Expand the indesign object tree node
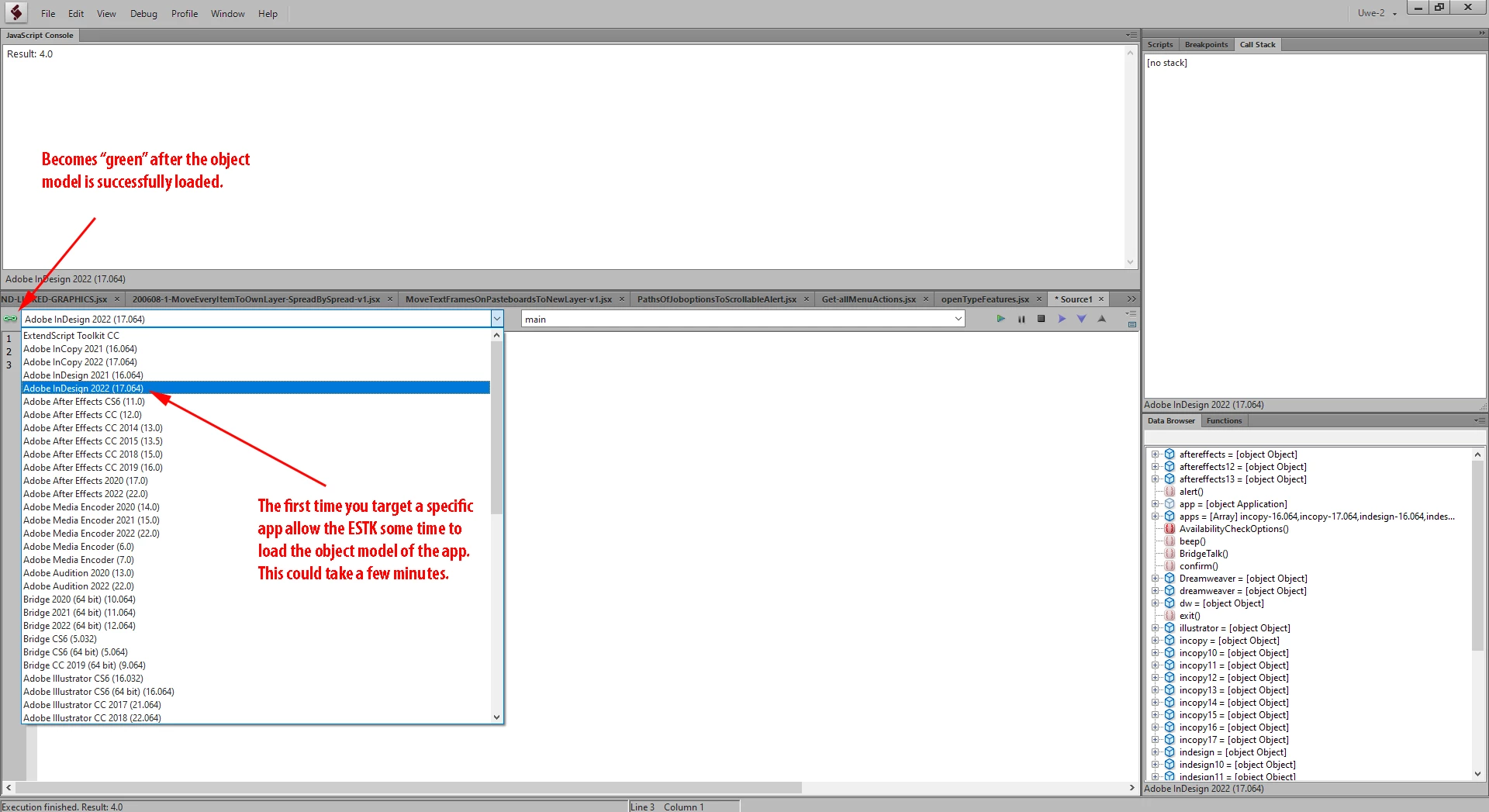The image size is (1489, 812). click(x=1155, y=752)
